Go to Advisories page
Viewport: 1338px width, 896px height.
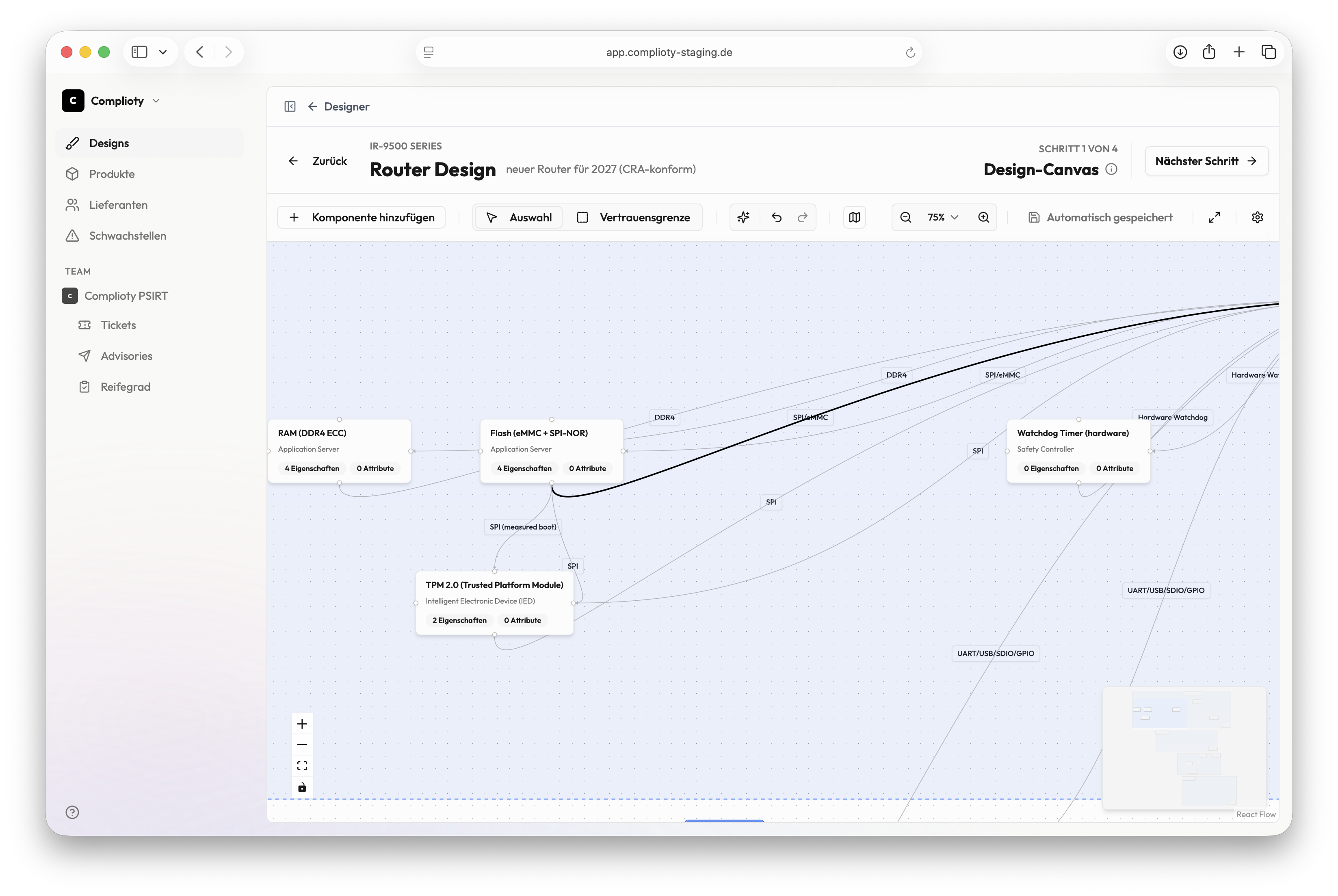coord(126,356)
